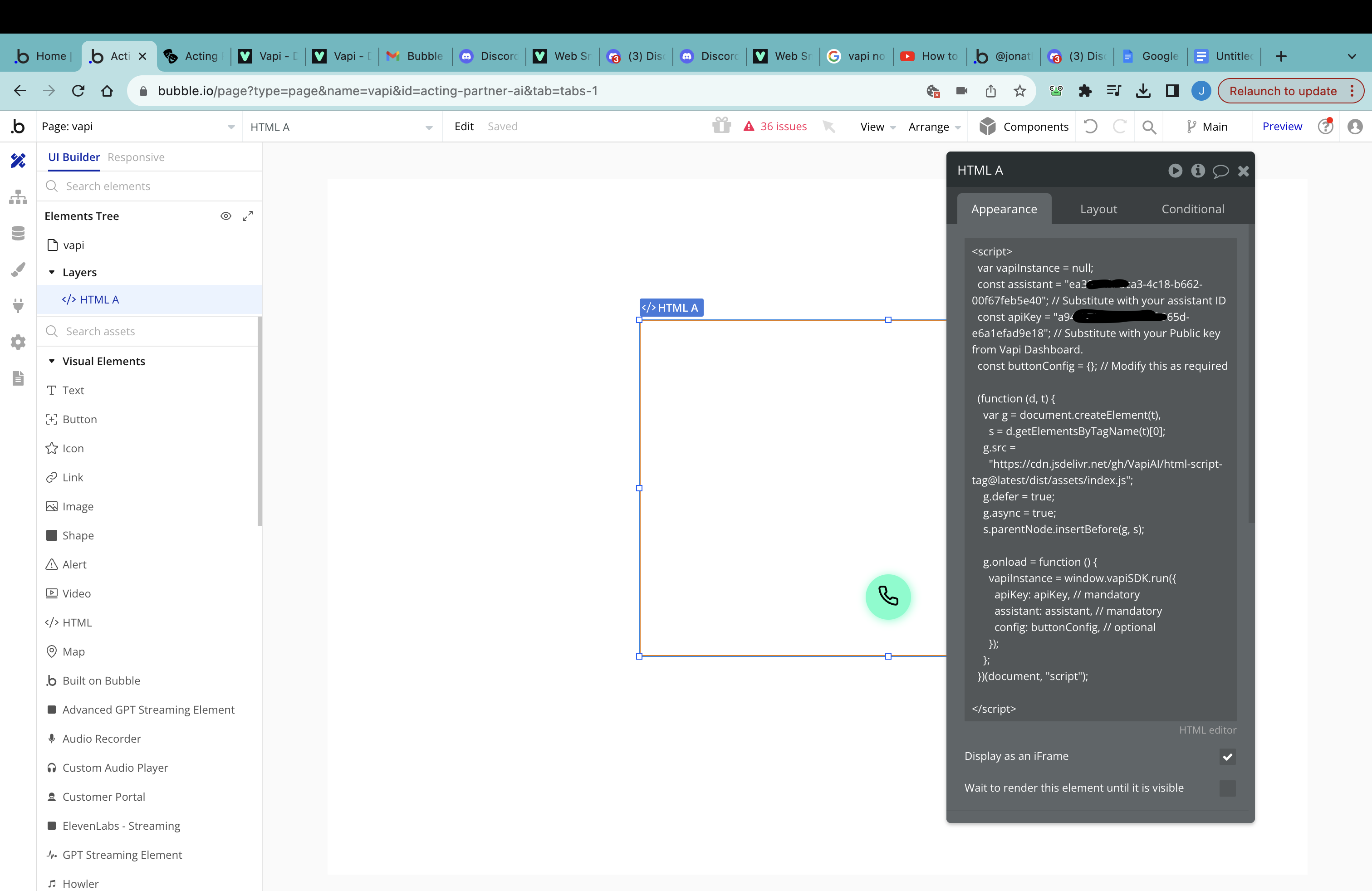Open the Plugins plug icon
1372x891 pixels.
coord(18,305)
